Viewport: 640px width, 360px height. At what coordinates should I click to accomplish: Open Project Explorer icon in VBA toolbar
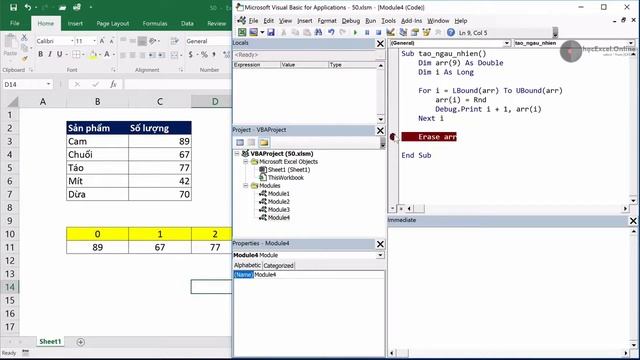(x=403, y=32)
